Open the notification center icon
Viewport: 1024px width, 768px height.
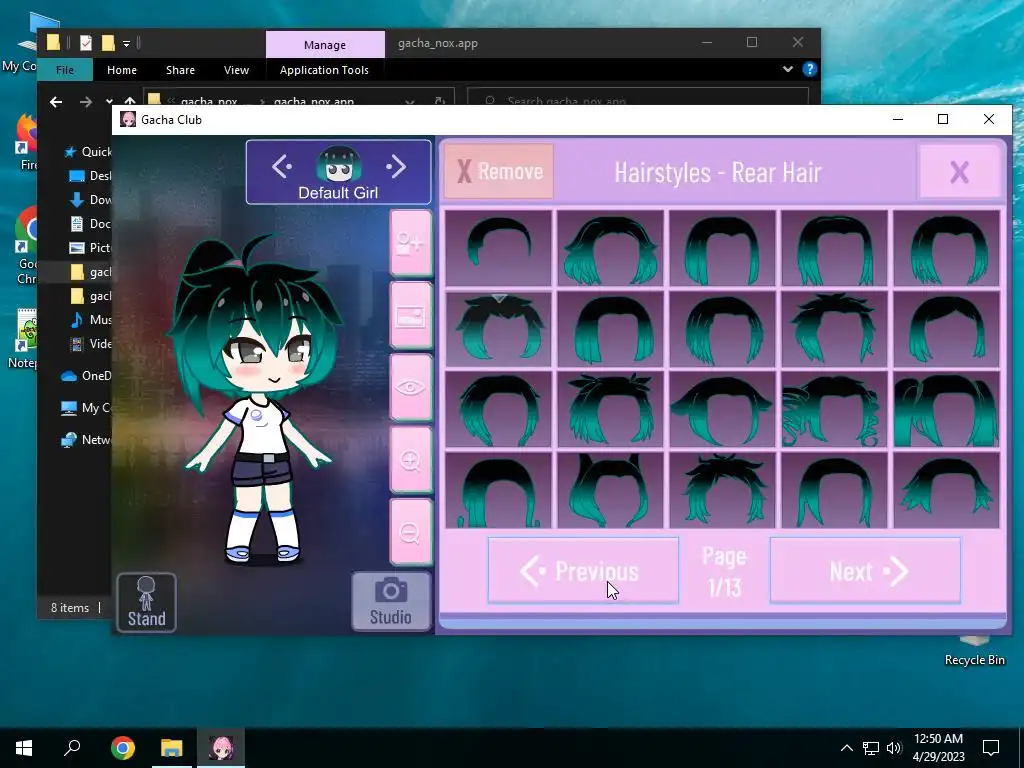point(991,748)
